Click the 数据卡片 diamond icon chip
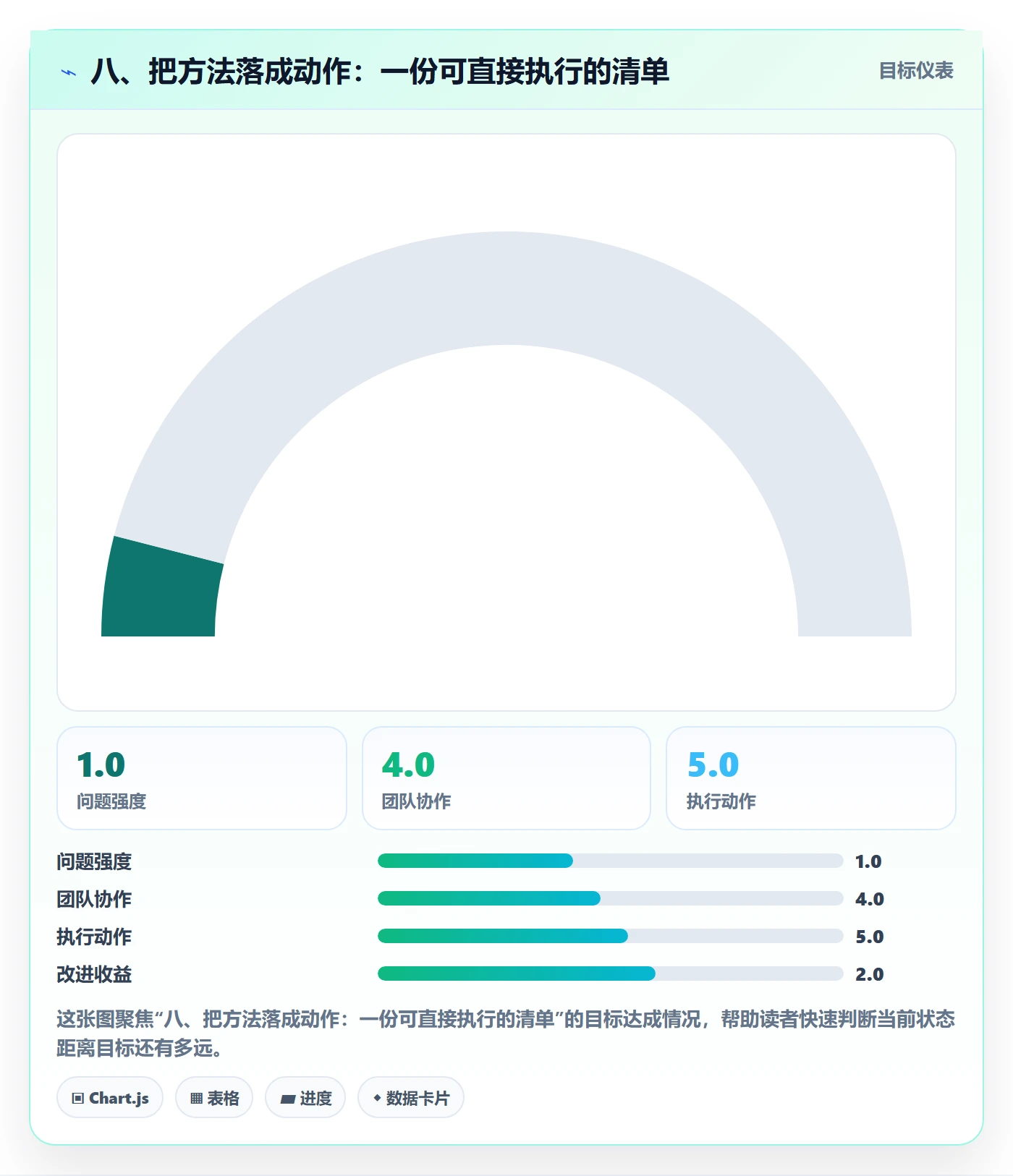1013x1176 pixels. tap(411, 1098)
